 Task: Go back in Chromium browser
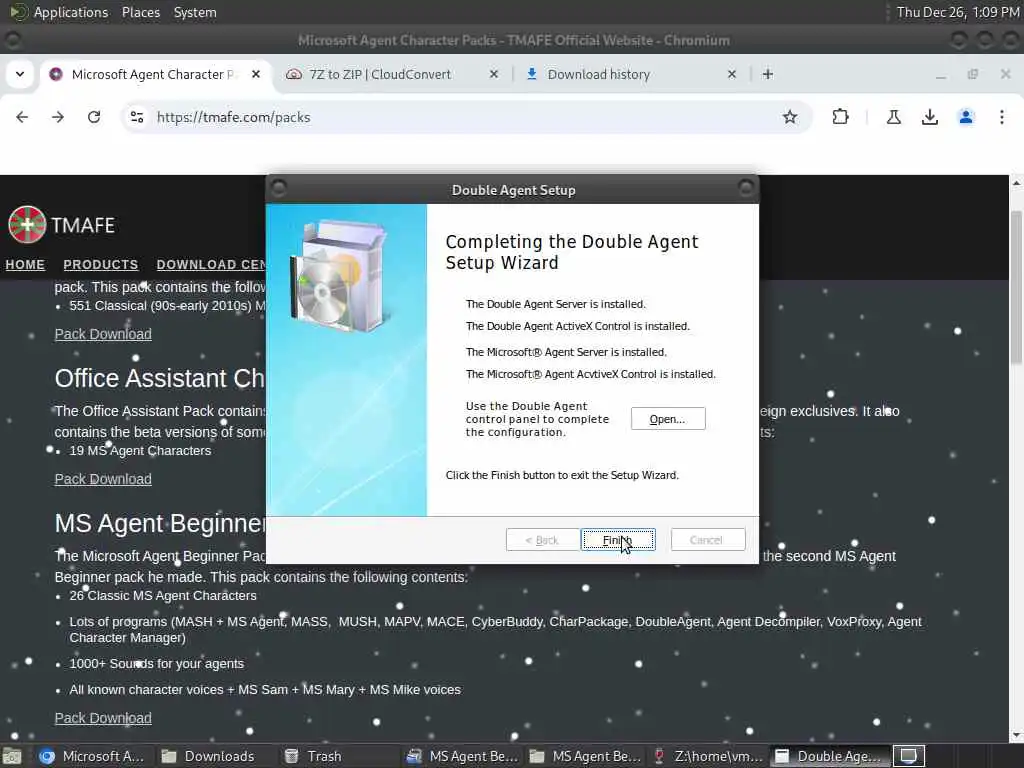click(22, 117)
